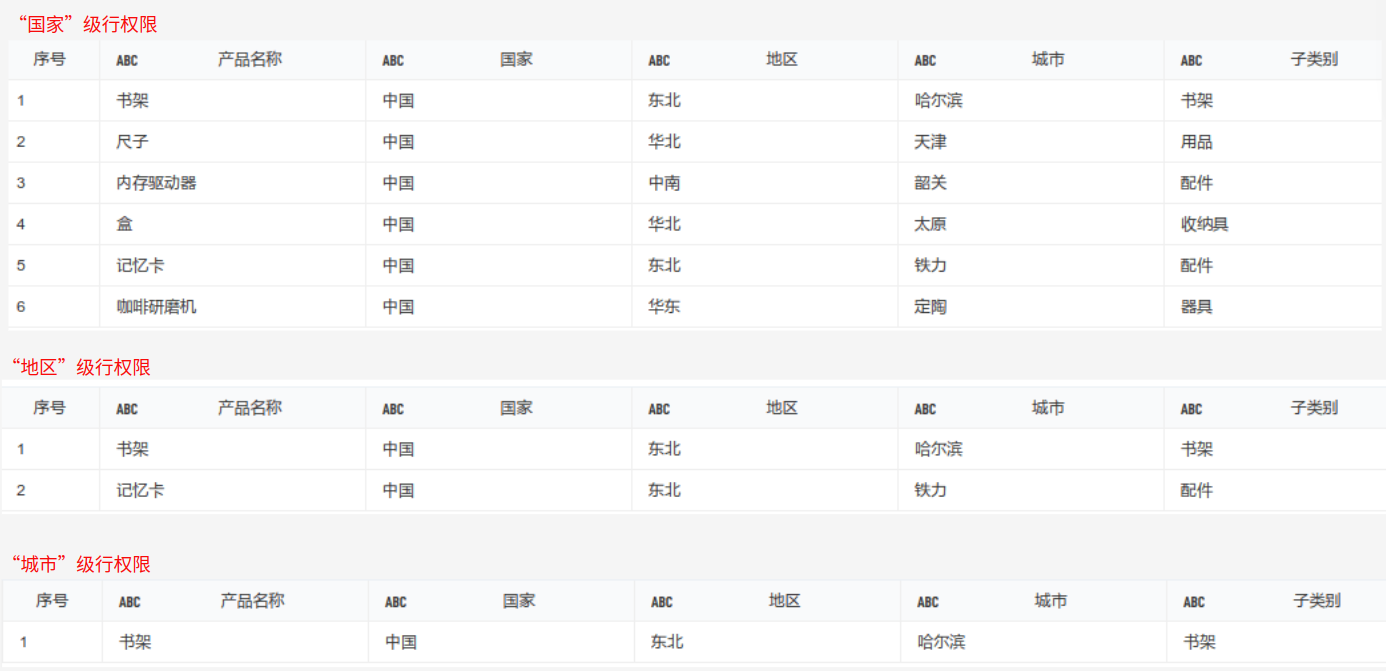Click ABC icon beside 城市 in top table
The height and width of the screenshot is (671, 1386).
coord(925,61)
